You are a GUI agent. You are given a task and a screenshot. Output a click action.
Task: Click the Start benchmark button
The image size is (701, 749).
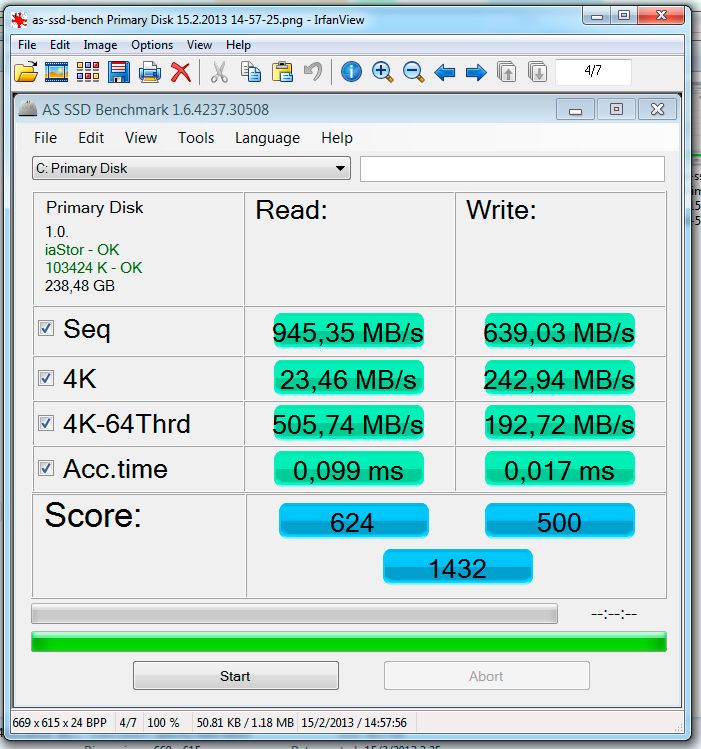tap(236, 675)
